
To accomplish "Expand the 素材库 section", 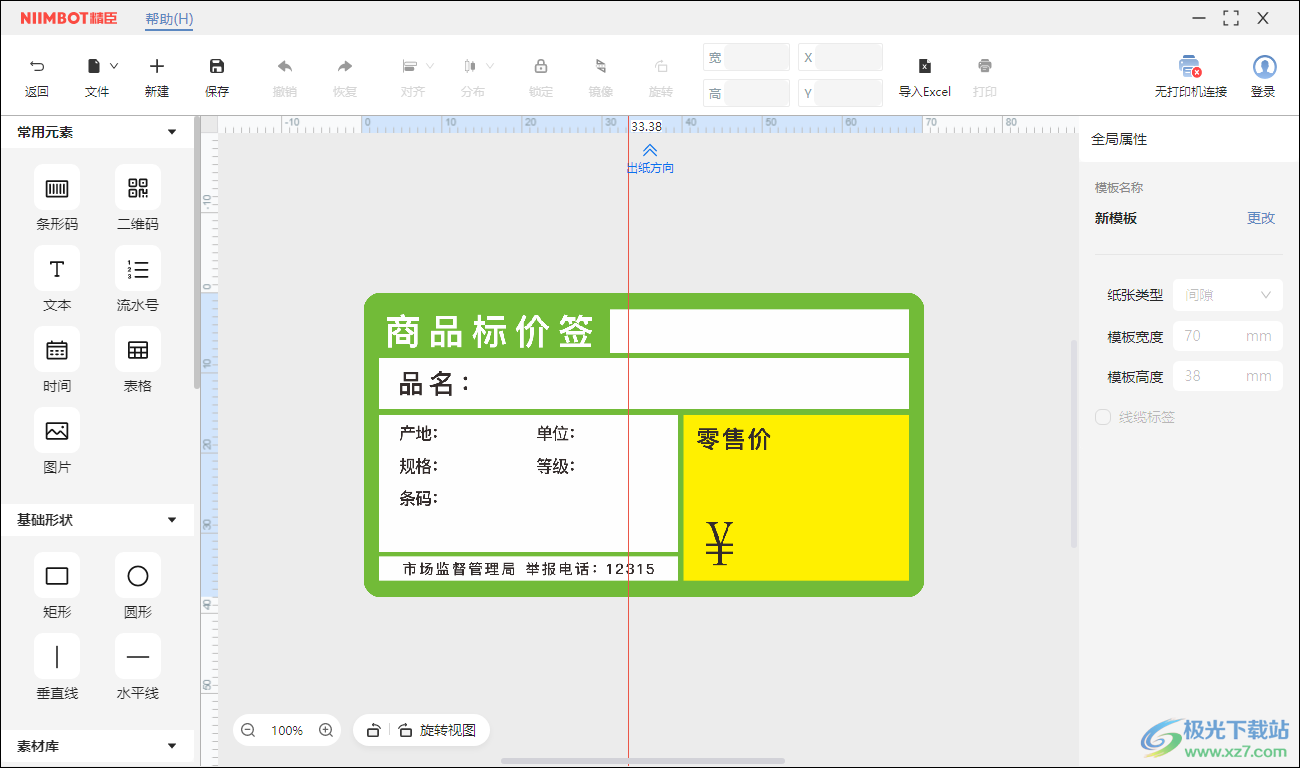I will [172, 746].
